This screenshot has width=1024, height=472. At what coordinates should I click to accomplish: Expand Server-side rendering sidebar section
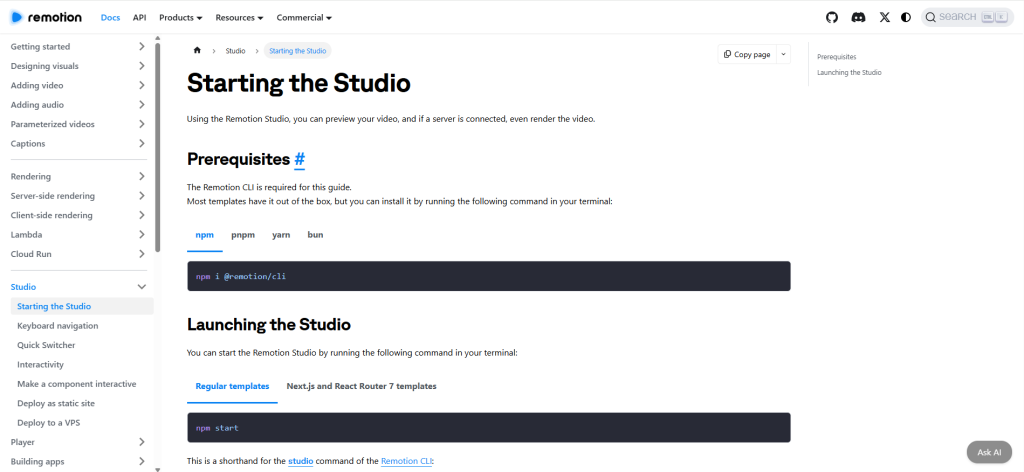[78, 196]
